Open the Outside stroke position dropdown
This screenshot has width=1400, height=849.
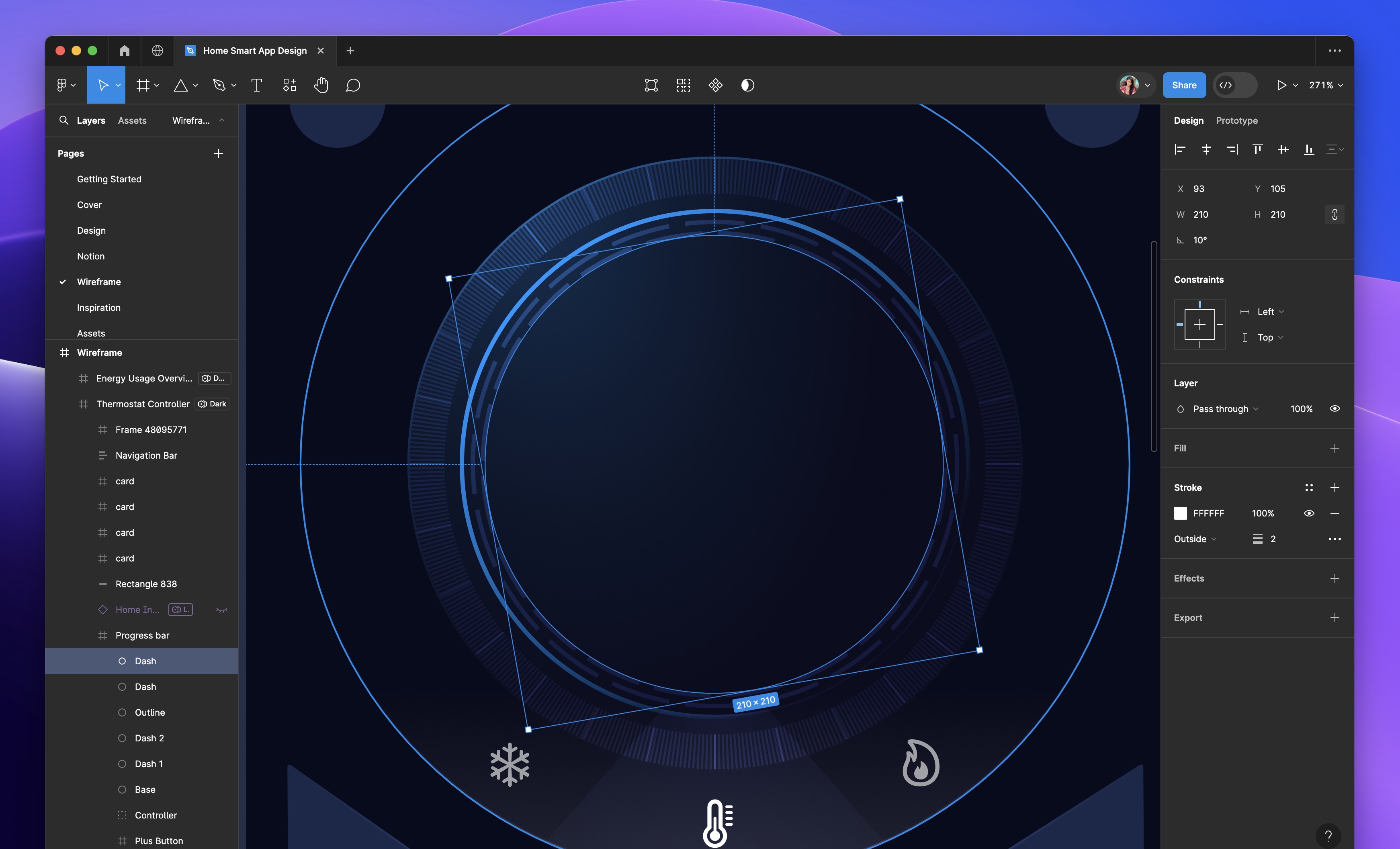pos(1194,539)
